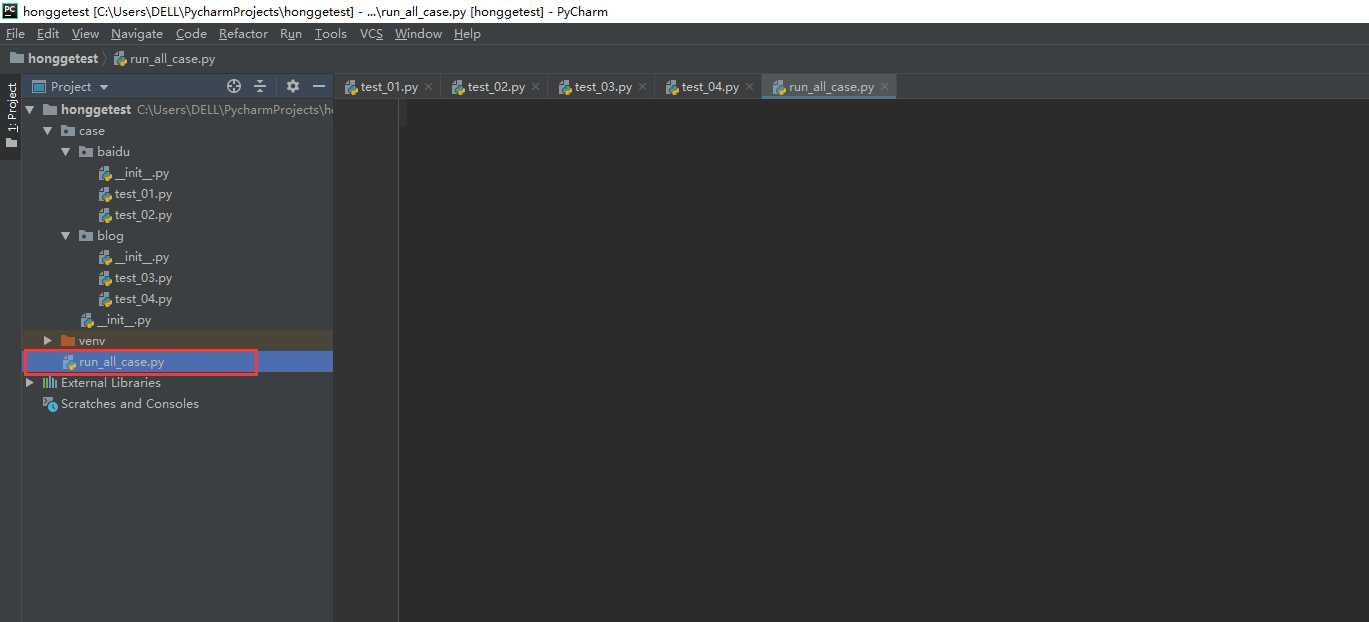Open the Project view dropdown

[x=71, y=87]
